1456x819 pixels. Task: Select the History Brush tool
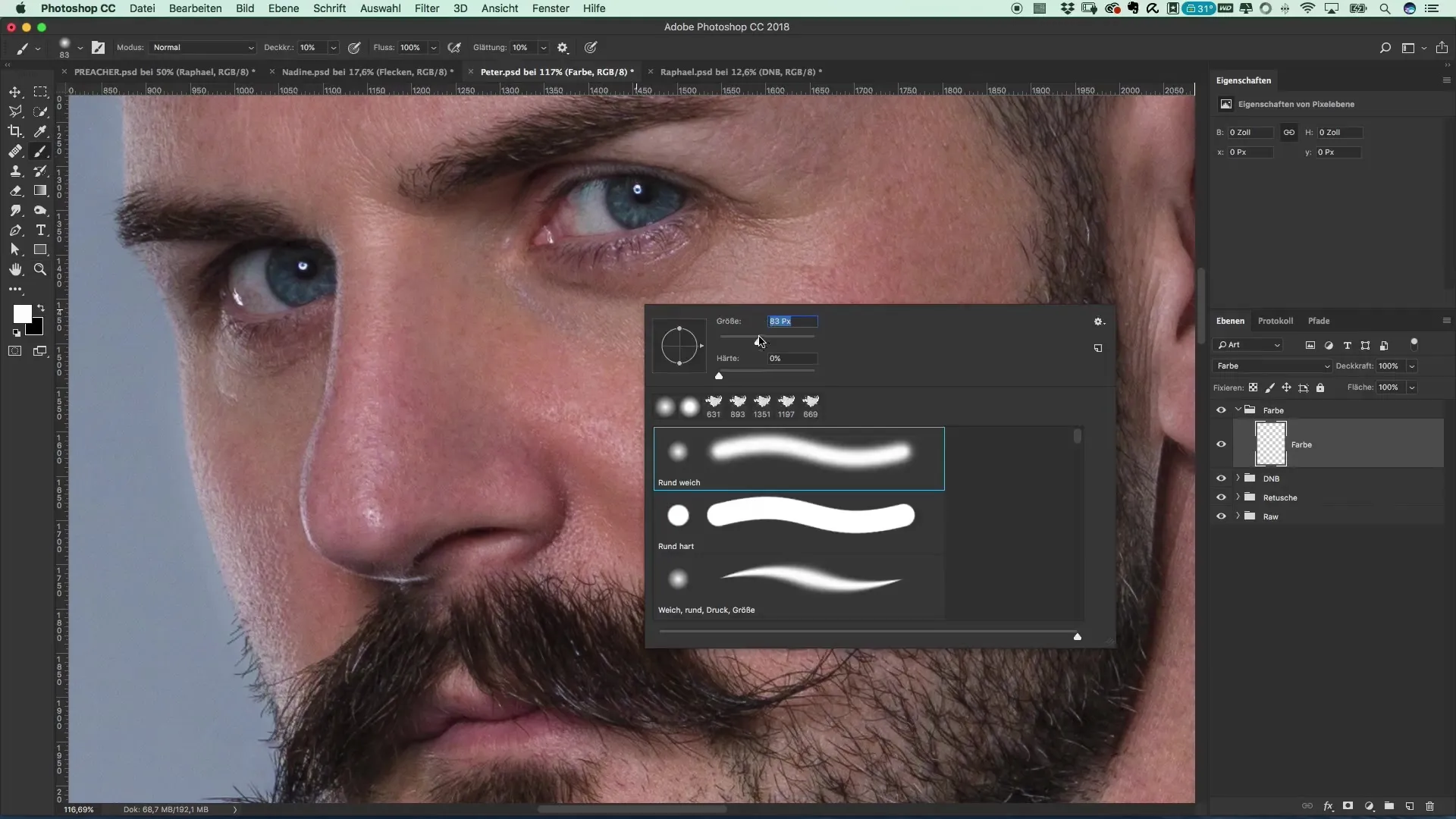point(41,171)
